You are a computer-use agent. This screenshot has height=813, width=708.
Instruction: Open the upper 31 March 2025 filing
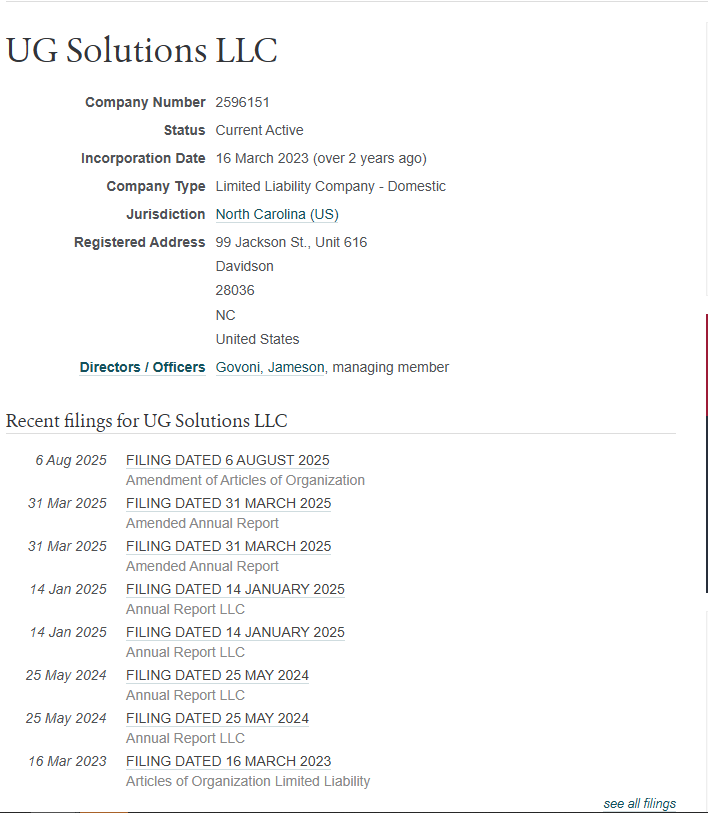tap(228, 504)
